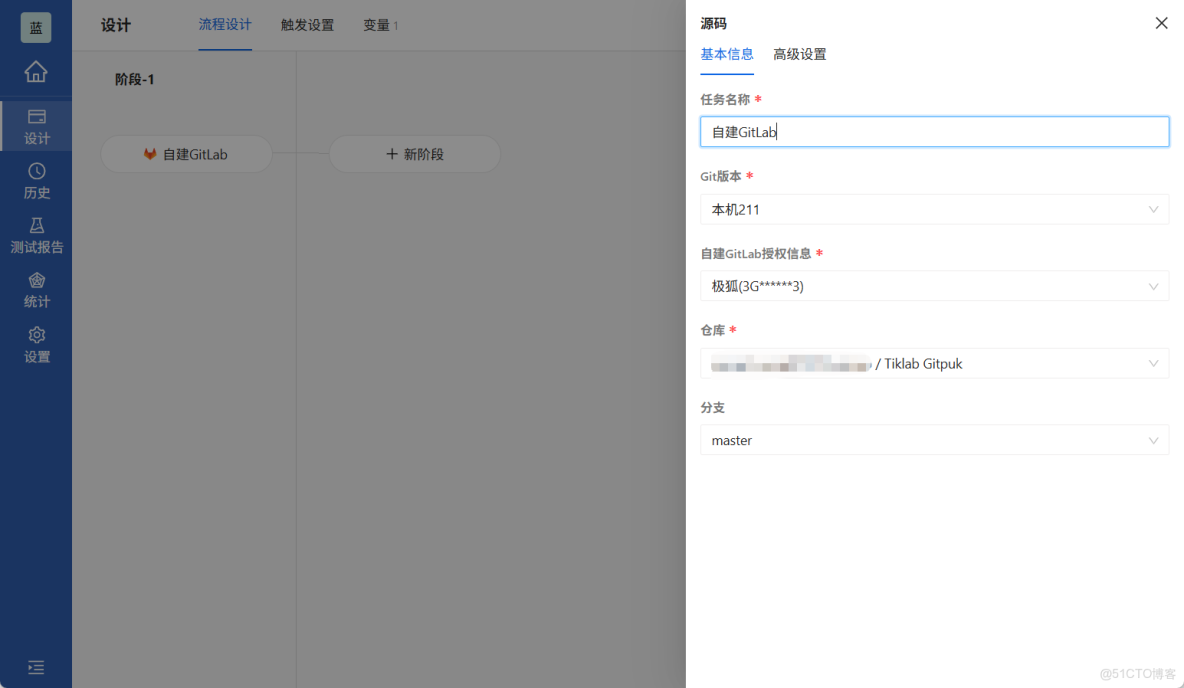
Task: Click the 新阶段 add stage button
Action: (x=414, y=153)
